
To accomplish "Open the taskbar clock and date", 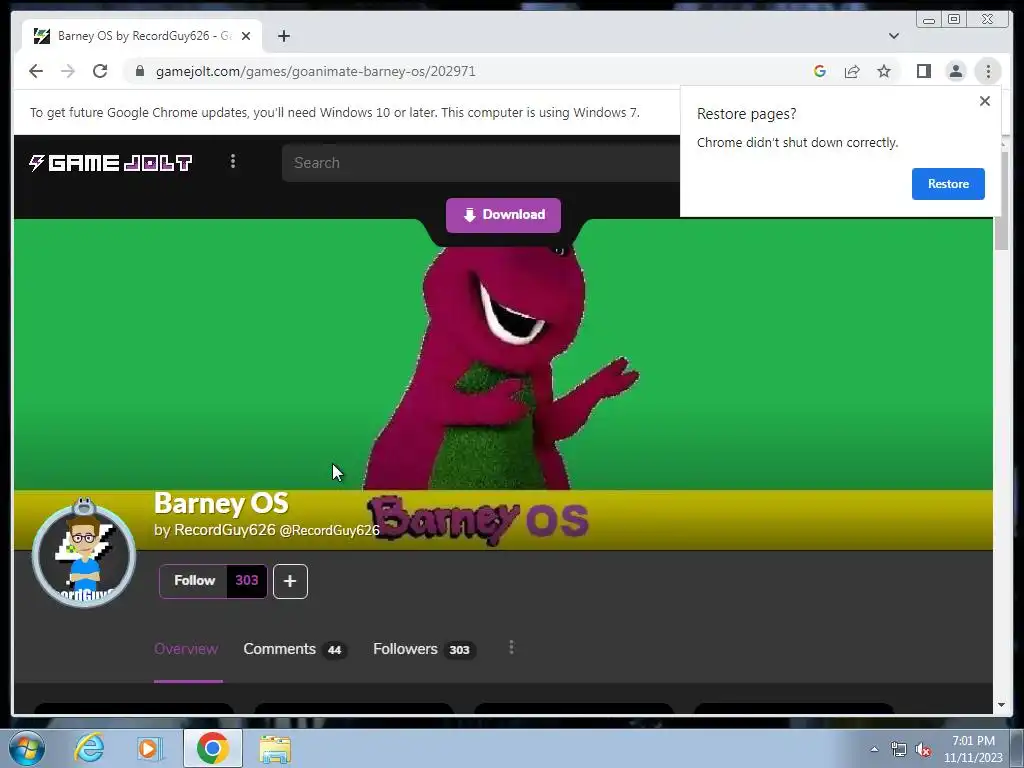I will click(973, 749).
